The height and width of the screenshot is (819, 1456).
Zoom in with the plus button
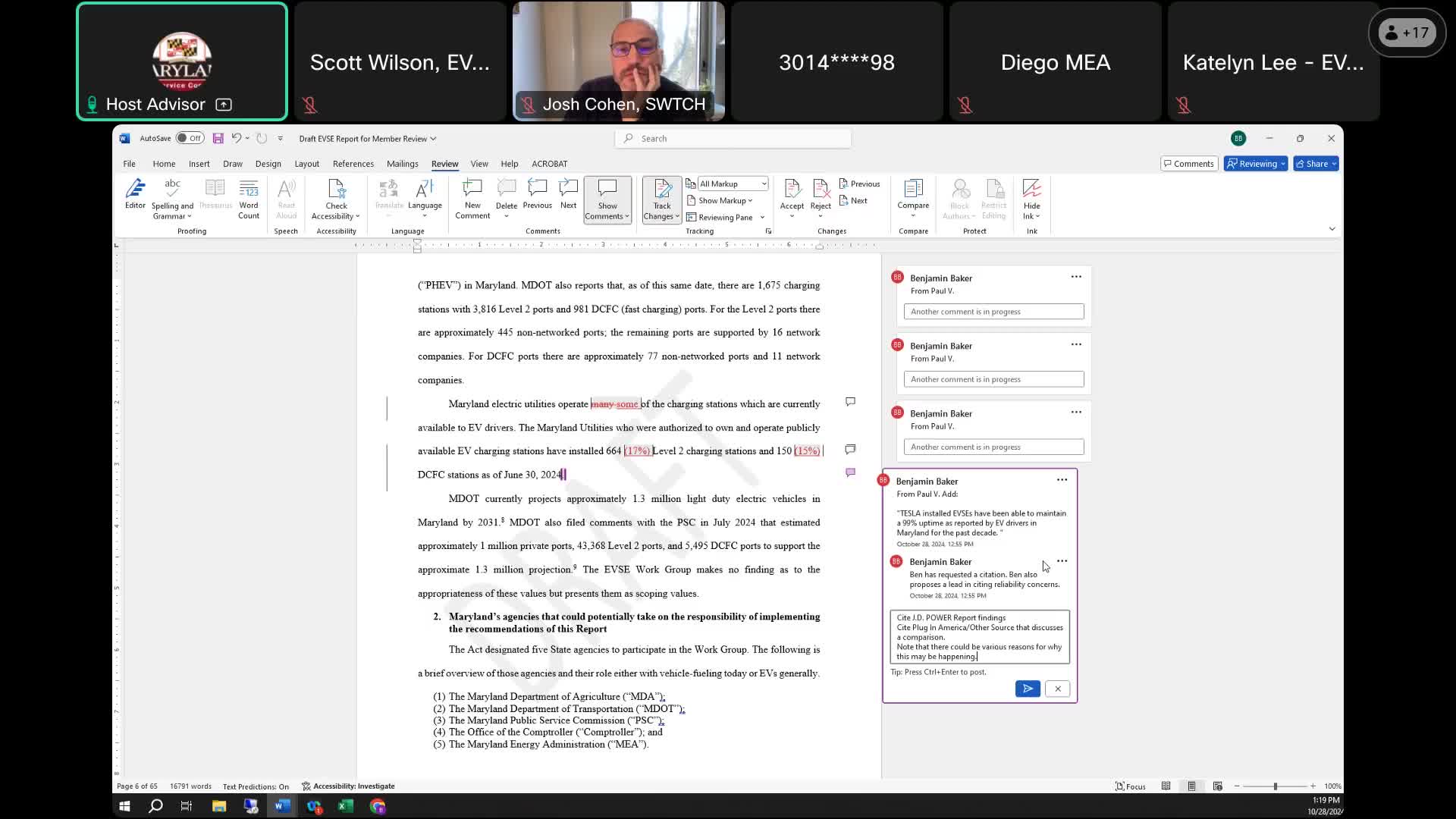pos(1313,786)
